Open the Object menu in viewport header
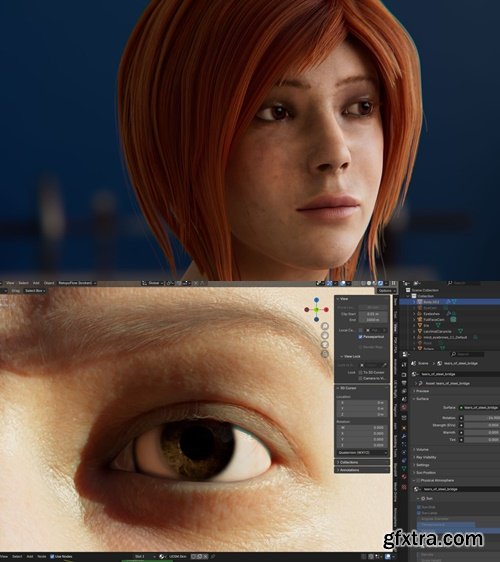The height and width of the screenshot is (562, 500). [49, 283]
